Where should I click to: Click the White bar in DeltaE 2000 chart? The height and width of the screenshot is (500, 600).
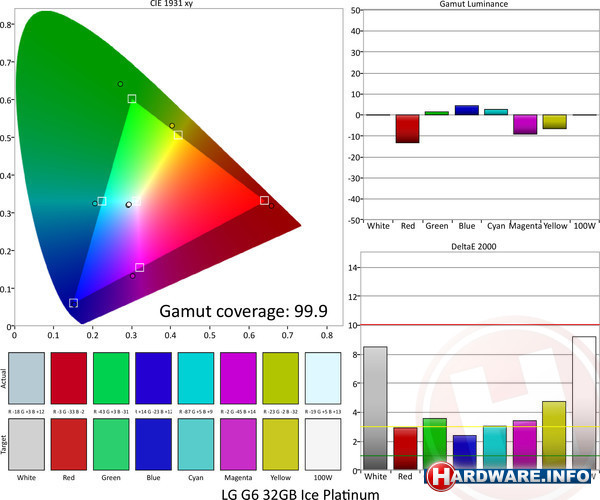click(375, 408)
